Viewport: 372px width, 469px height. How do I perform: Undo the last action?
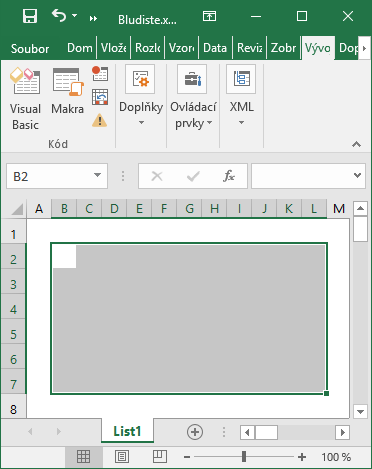tap(59, 16)
